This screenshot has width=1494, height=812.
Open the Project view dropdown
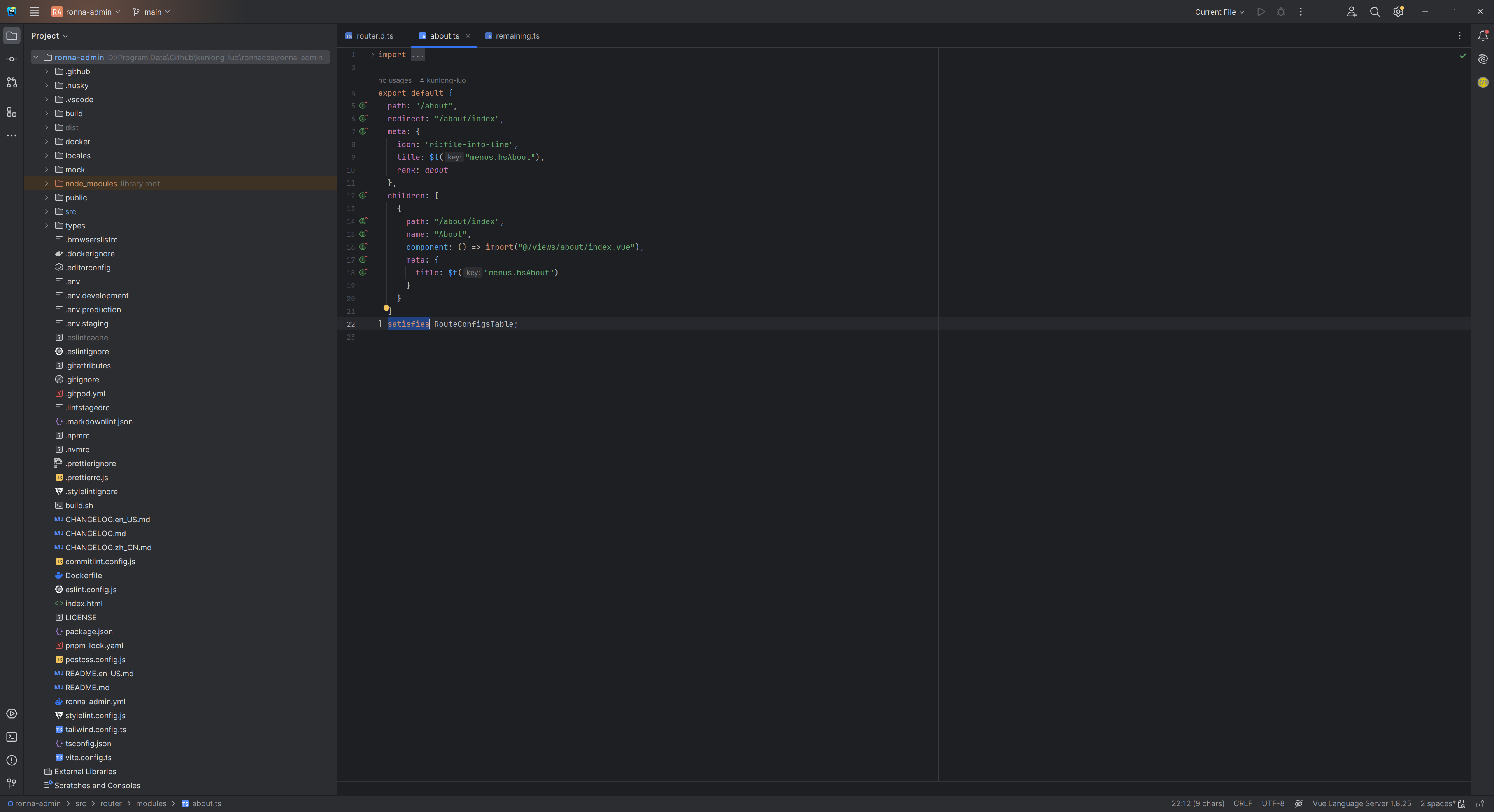(x=49, y=36)
